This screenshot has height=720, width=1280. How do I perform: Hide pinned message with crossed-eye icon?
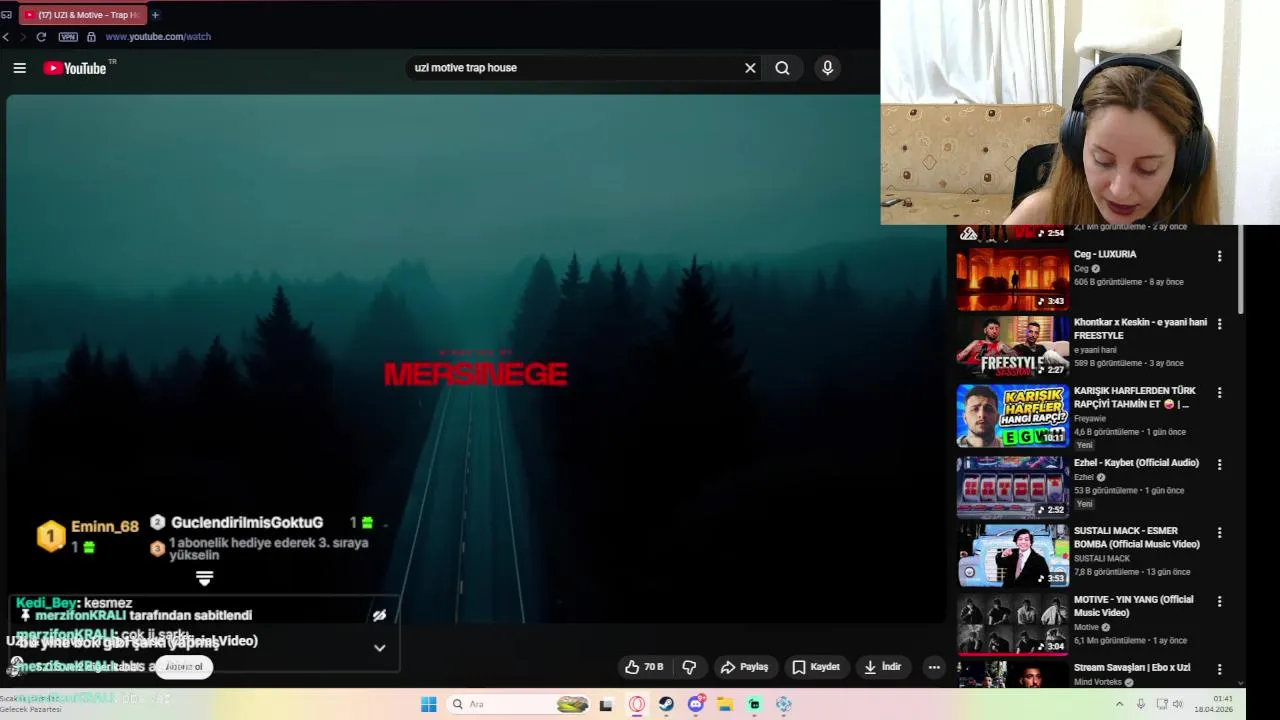coord(379,616)
